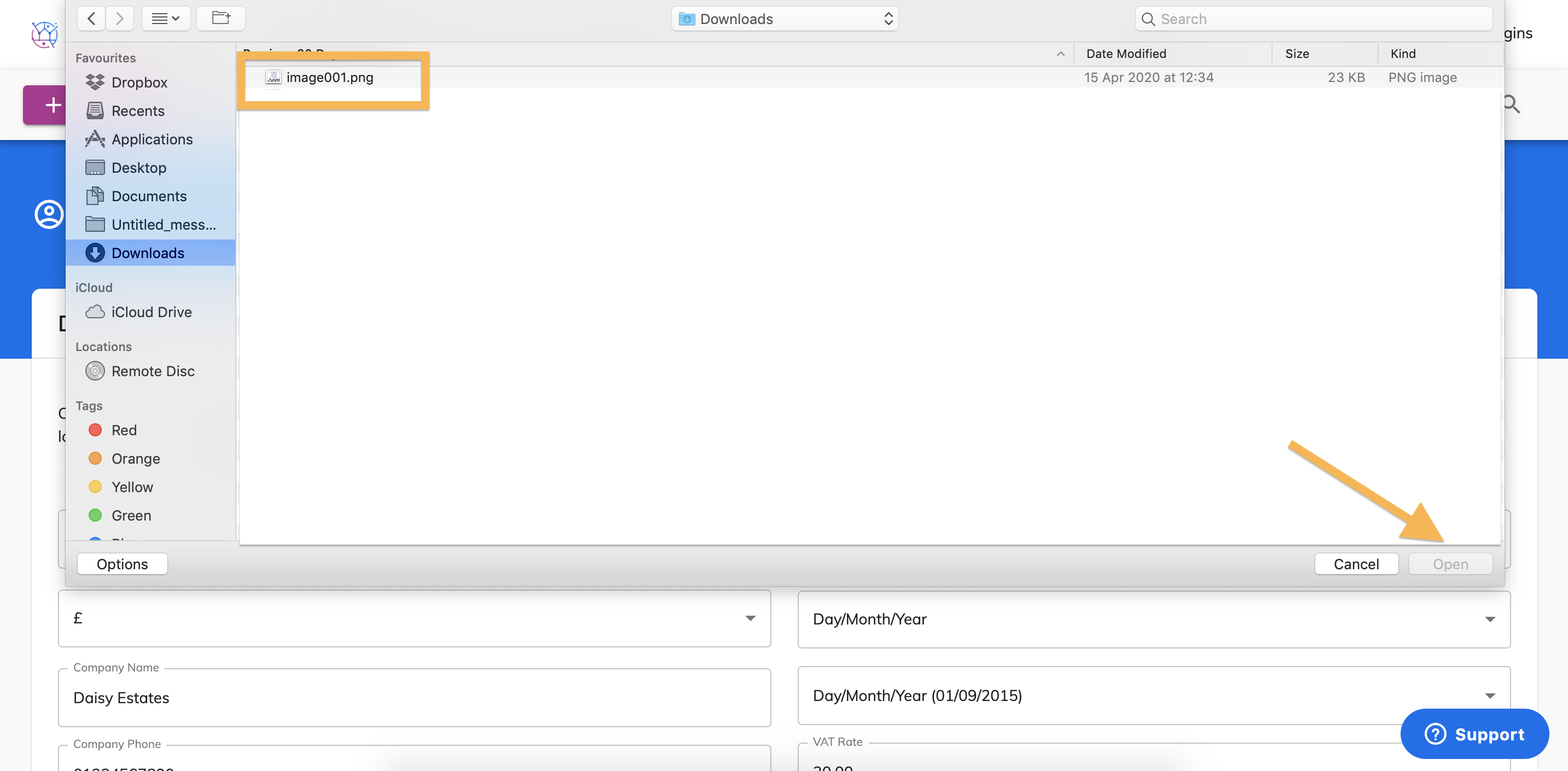Open the Recents location in the sidebar

tap(137, 111)
